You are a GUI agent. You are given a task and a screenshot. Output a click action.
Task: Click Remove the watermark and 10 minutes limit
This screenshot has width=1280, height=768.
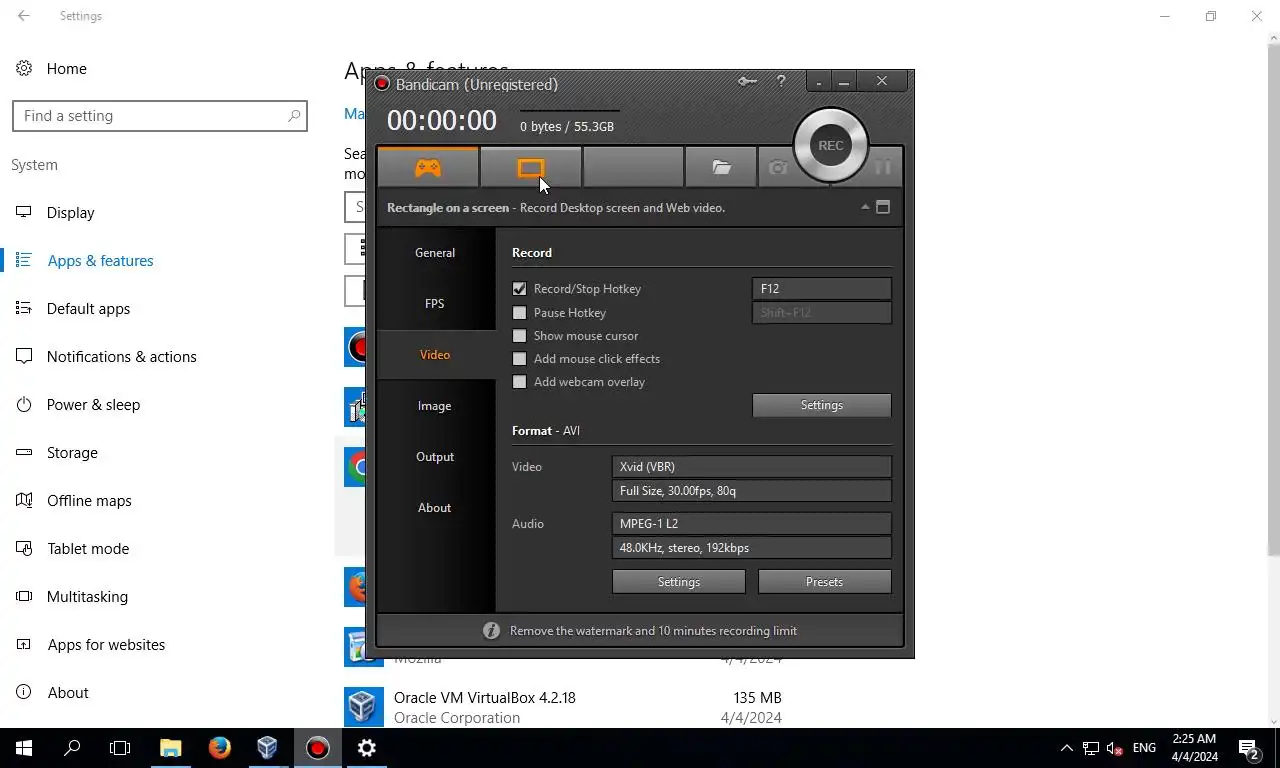(653, 631)
